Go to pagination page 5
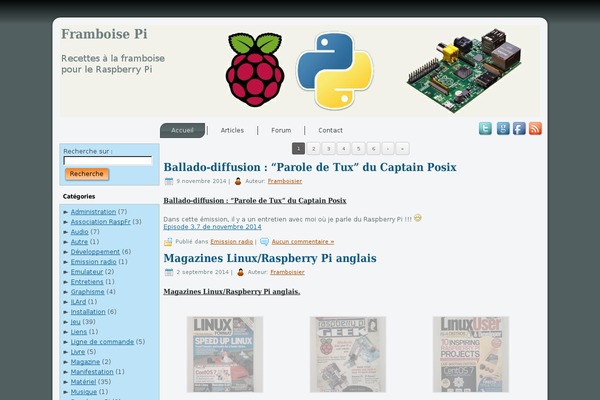This screenshot has height=400, width=600. tap(359, 149)
